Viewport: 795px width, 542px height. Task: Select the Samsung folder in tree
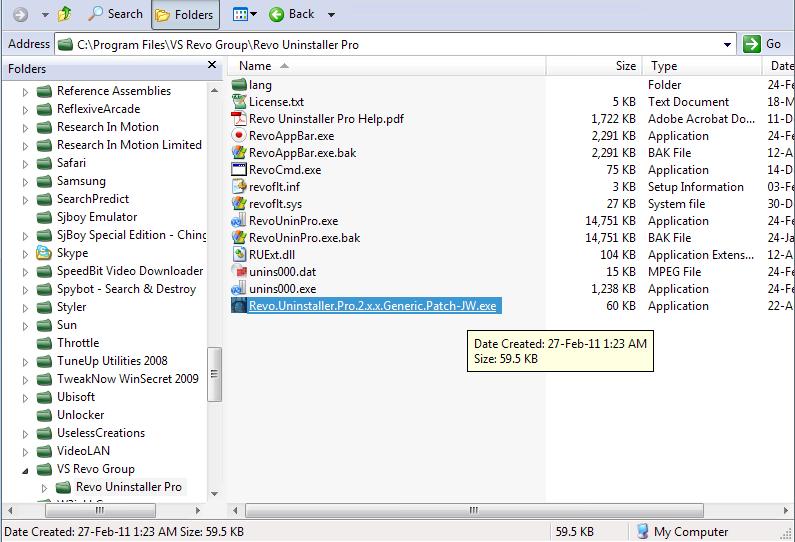[x=81, y=181]
